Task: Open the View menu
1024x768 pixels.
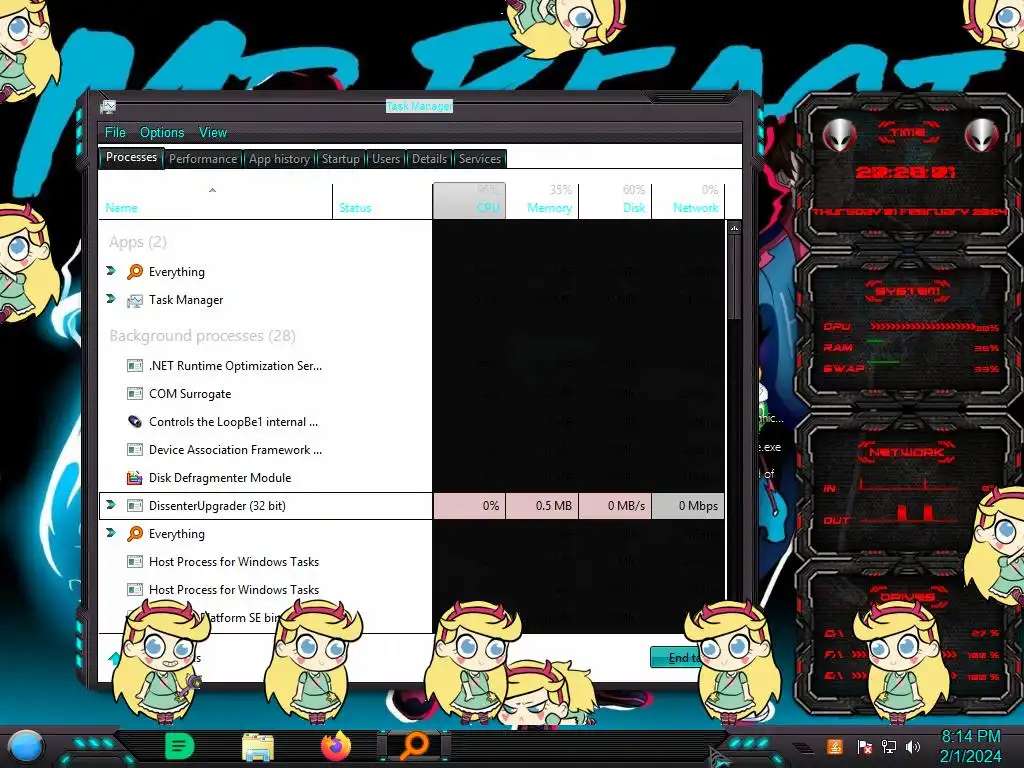Action: 213,133
